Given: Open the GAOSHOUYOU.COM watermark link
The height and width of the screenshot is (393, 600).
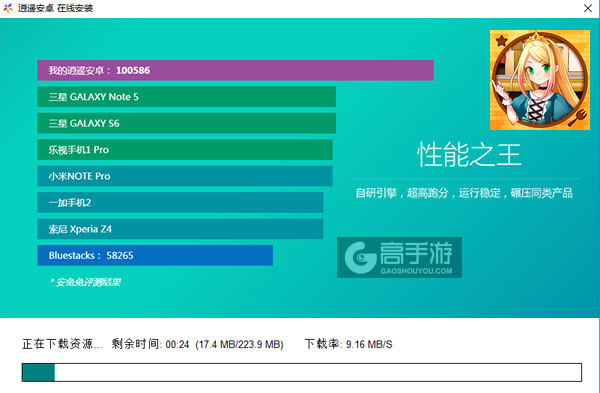Looking at the screenshot, I should point(416,271).
